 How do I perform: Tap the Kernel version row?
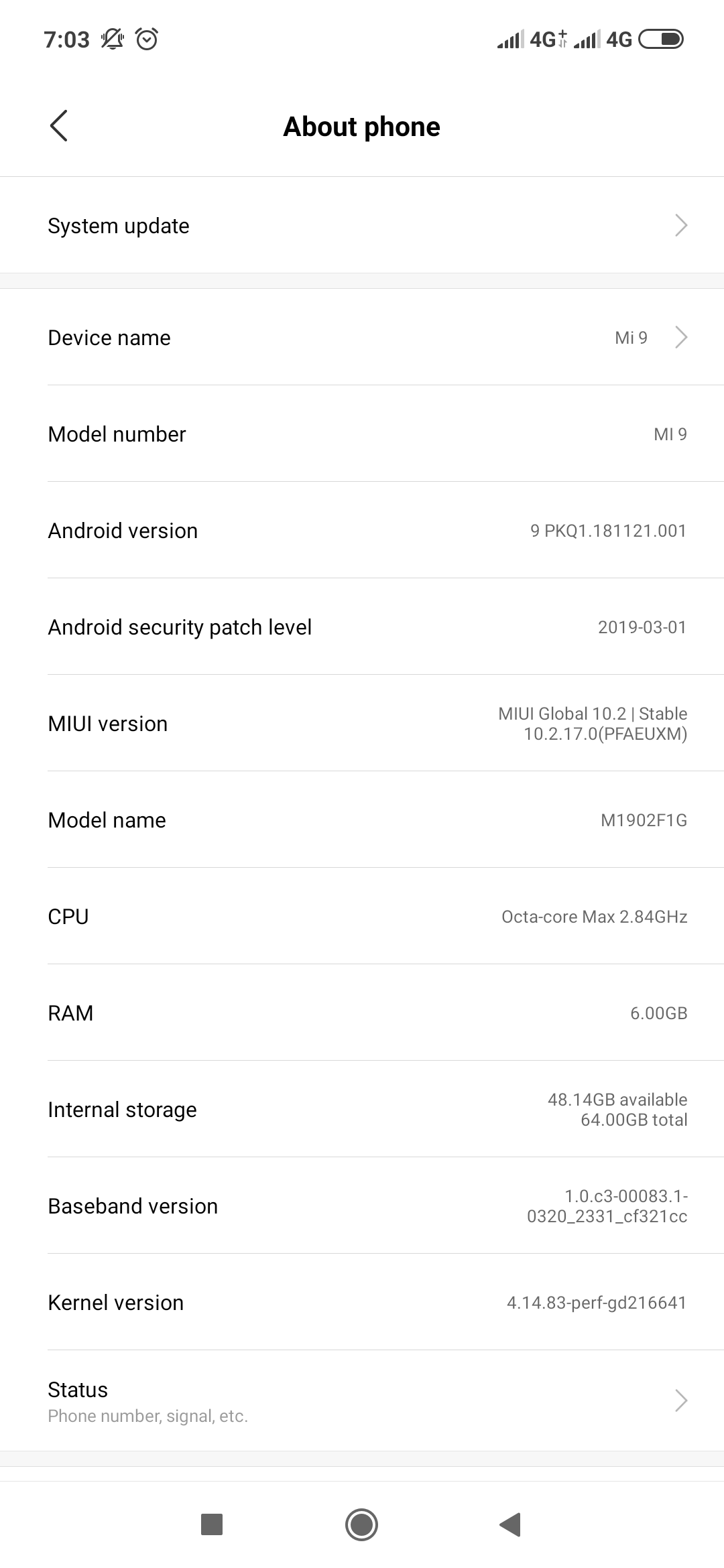pyautogui.click(x=362, y=1303)
